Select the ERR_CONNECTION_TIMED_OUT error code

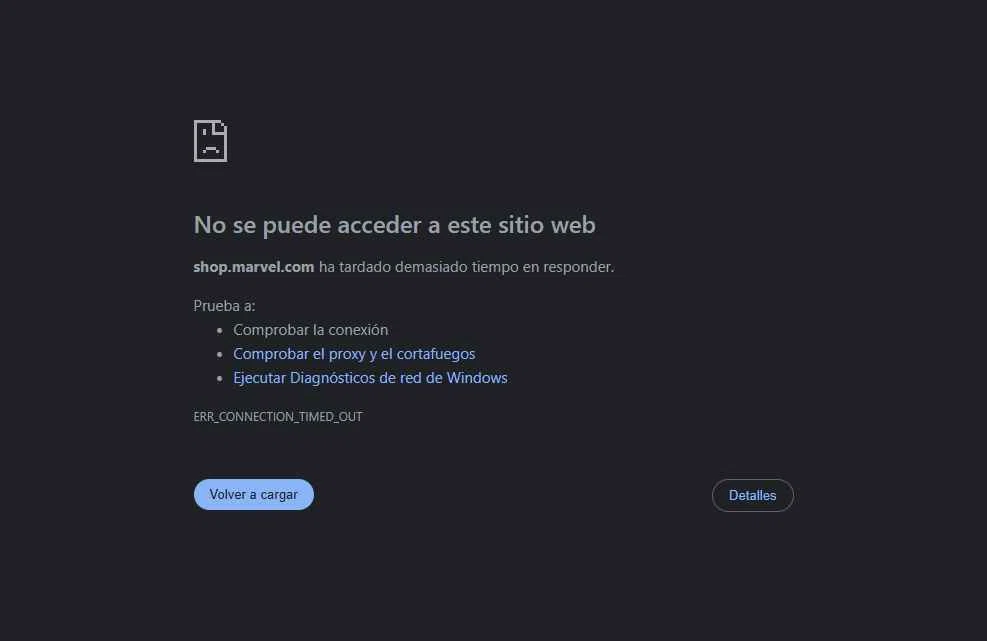[x=278, y=417]
